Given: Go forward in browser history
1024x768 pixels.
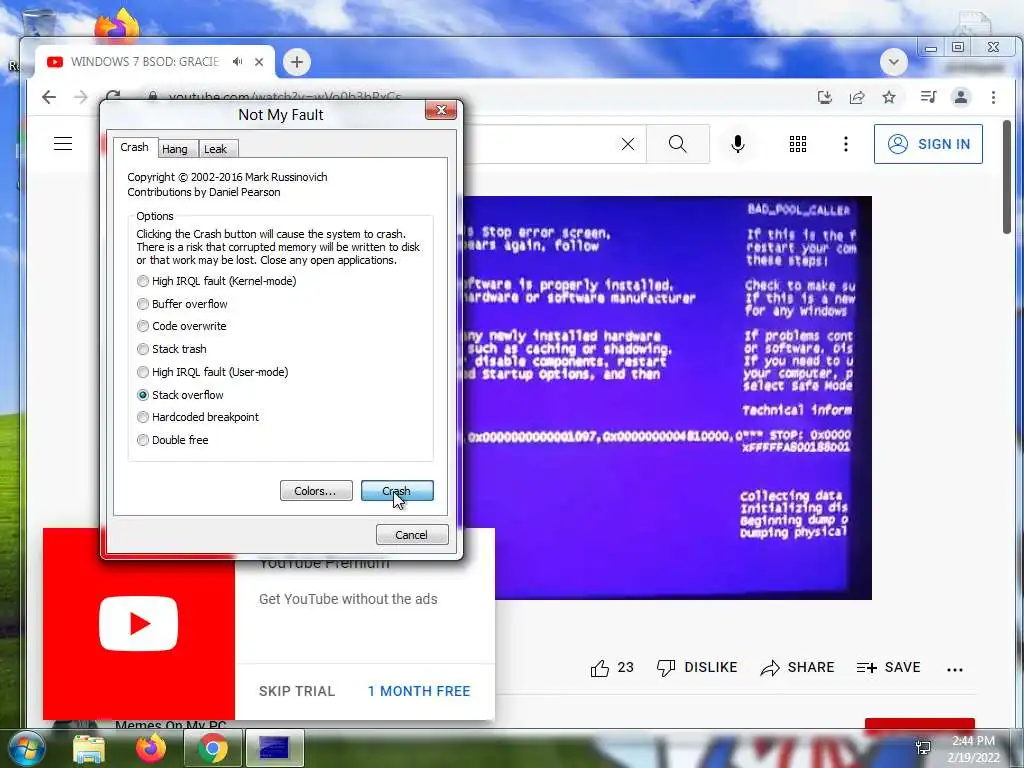Looking at the screenshot, I should tap(80, 97).
